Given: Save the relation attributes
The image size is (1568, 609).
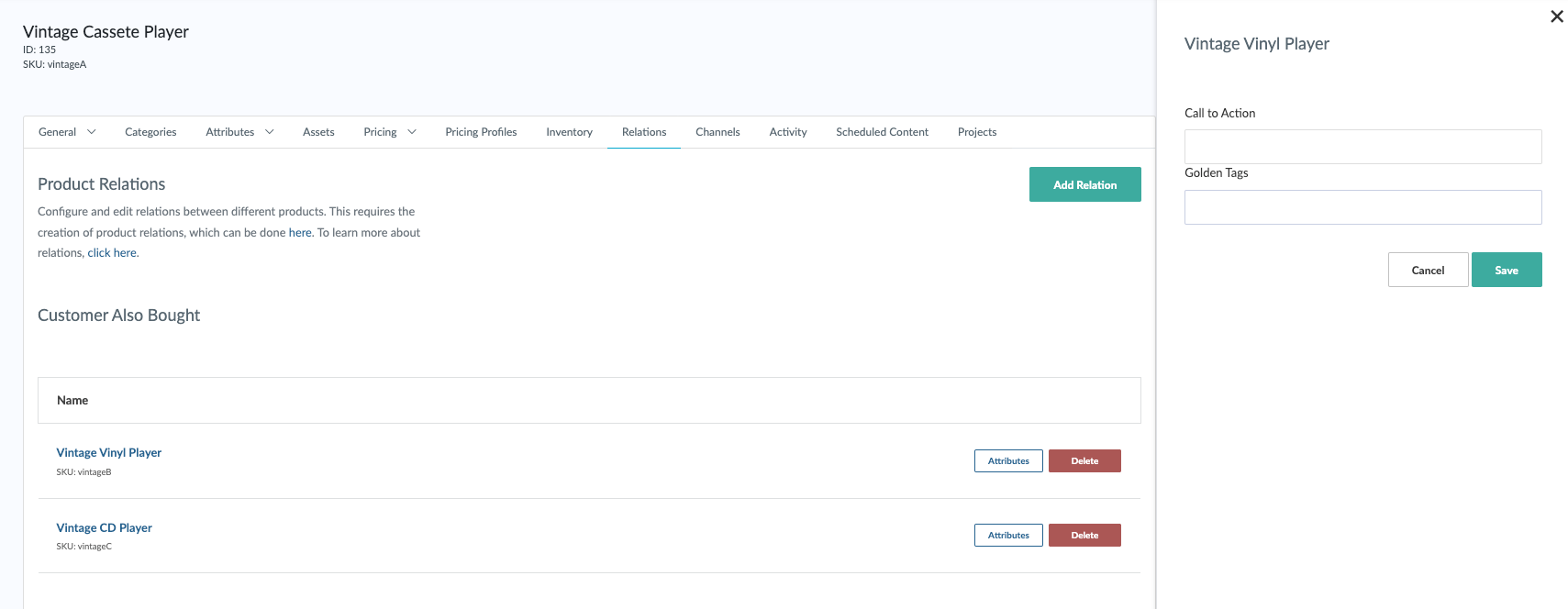Looking at the screenshot, I should (x=1506, y=270).
